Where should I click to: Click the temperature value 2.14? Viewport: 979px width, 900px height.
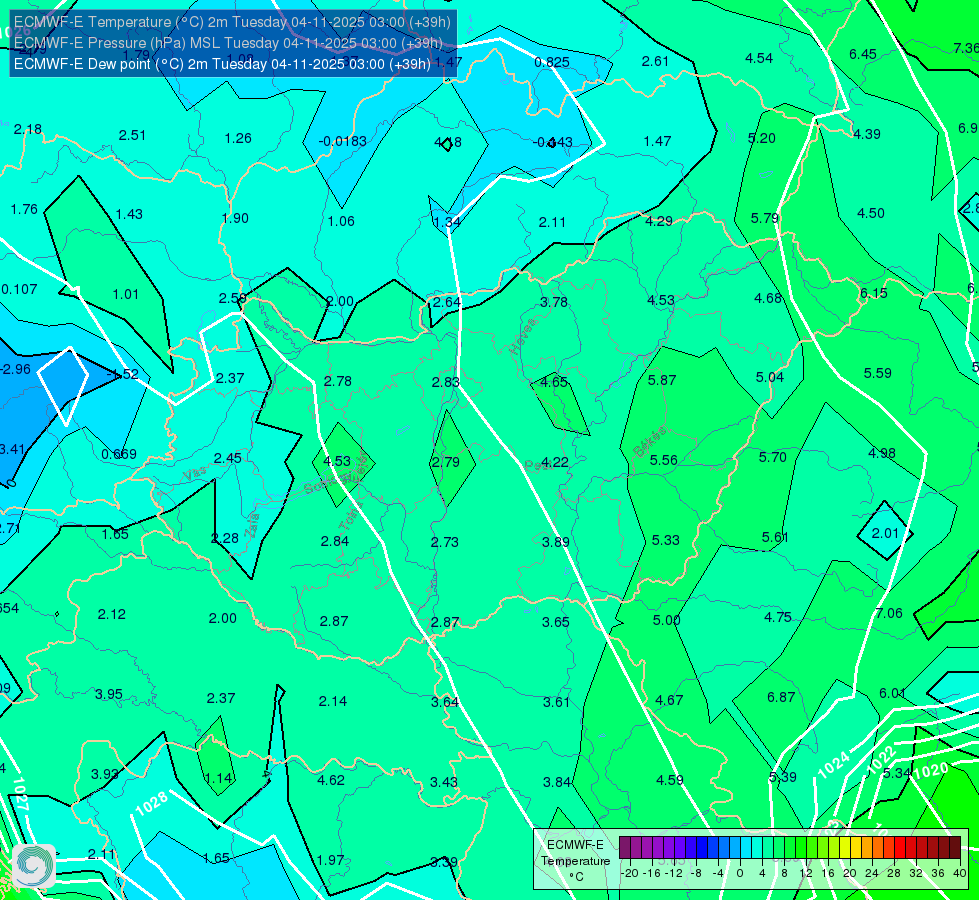[333, 701]
